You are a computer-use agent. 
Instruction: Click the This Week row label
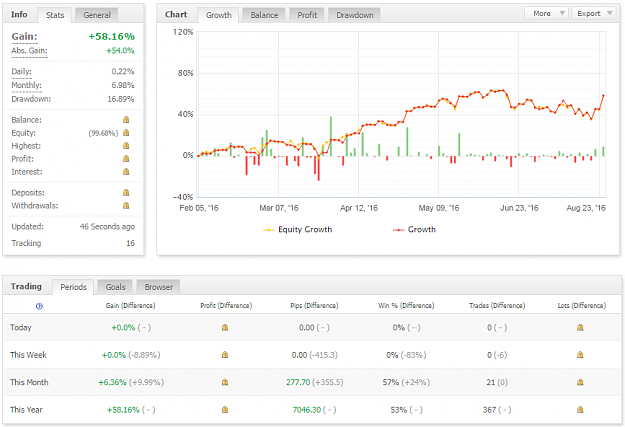click(x=28, y=355)
